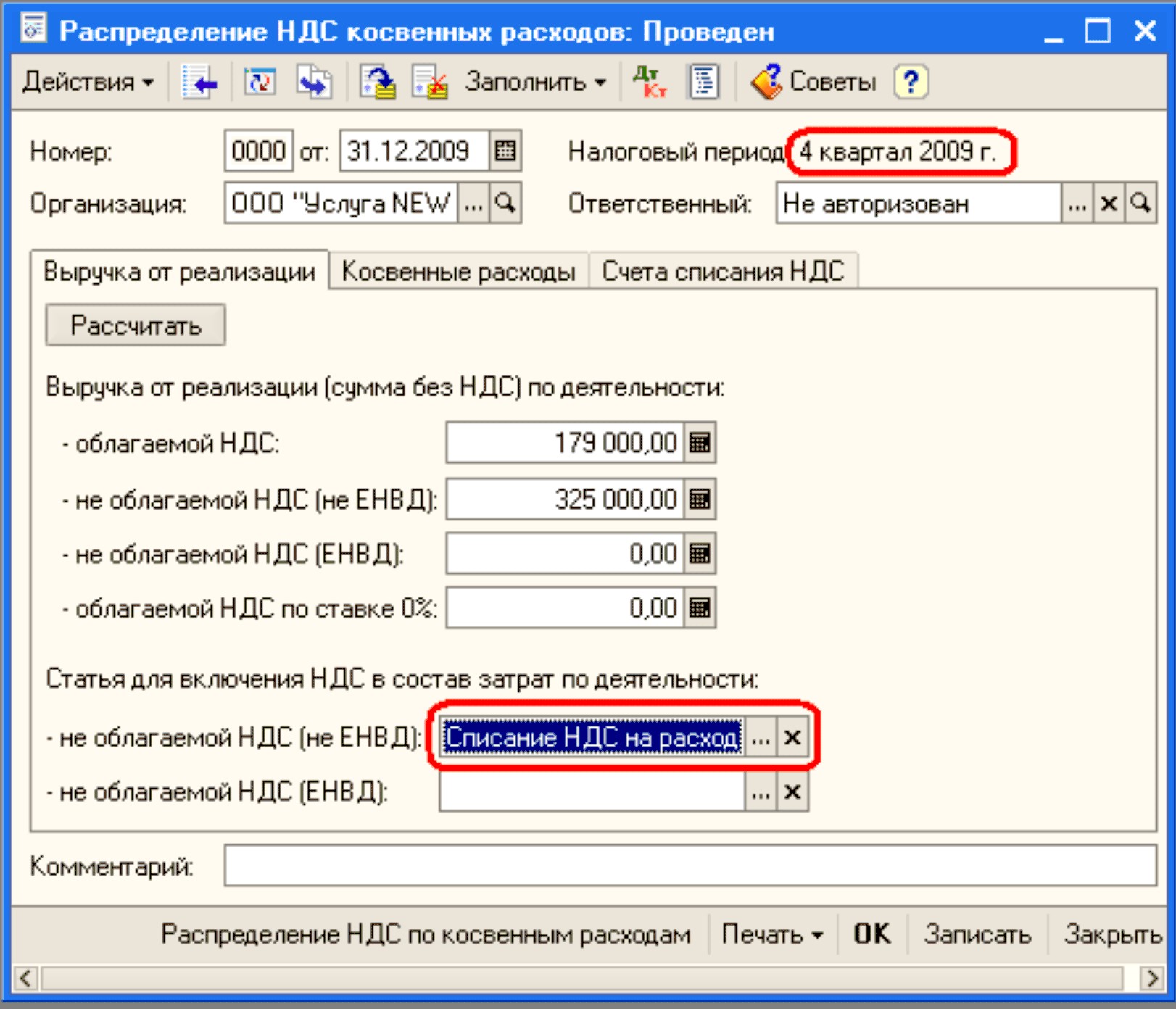Click не облагаемой НДС (не ЕНВД) amount 325 000,00
The width and height of the screenshot is (1176, 1009).
point(565,499)
